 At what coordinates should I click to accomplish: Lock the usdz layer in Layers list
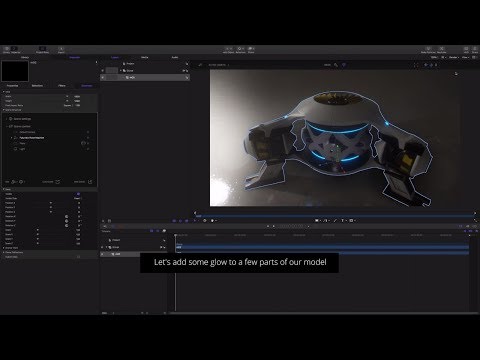[187, 77]
